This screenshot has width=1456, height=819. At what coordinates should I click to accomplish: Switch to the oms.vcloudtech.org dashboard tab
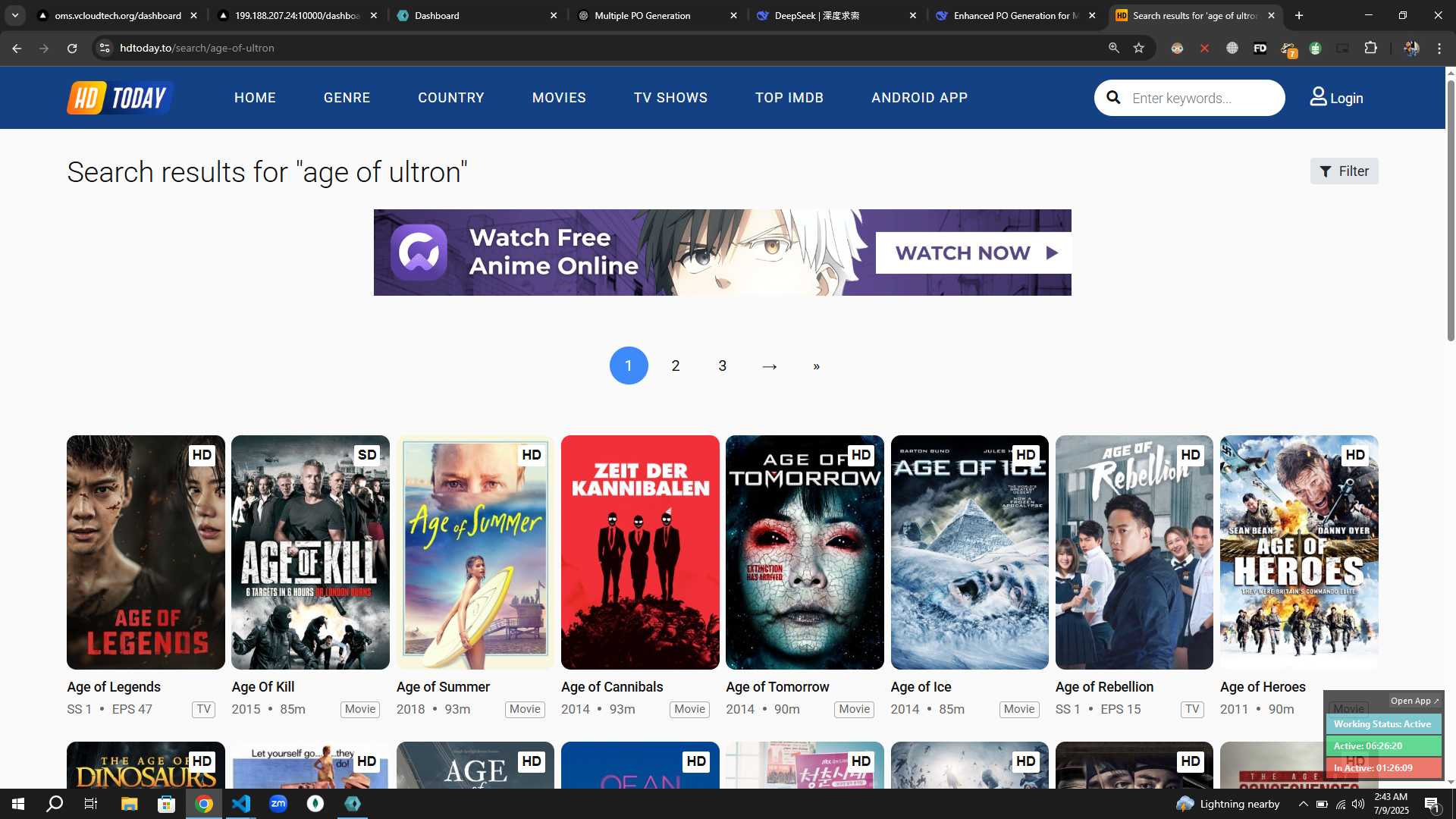[118, 15]
